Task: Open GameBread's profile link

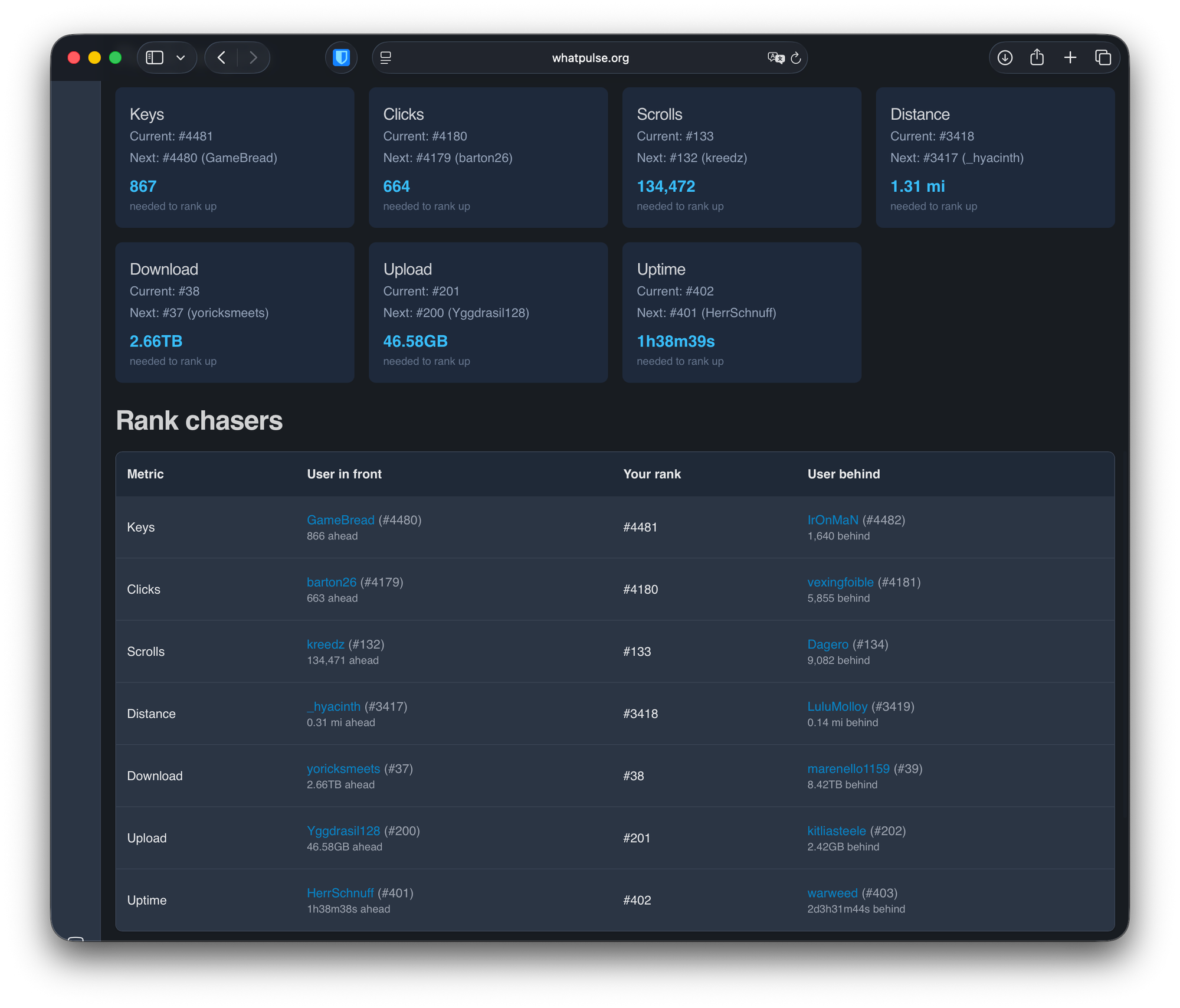Action: click(x=340, y=520)
